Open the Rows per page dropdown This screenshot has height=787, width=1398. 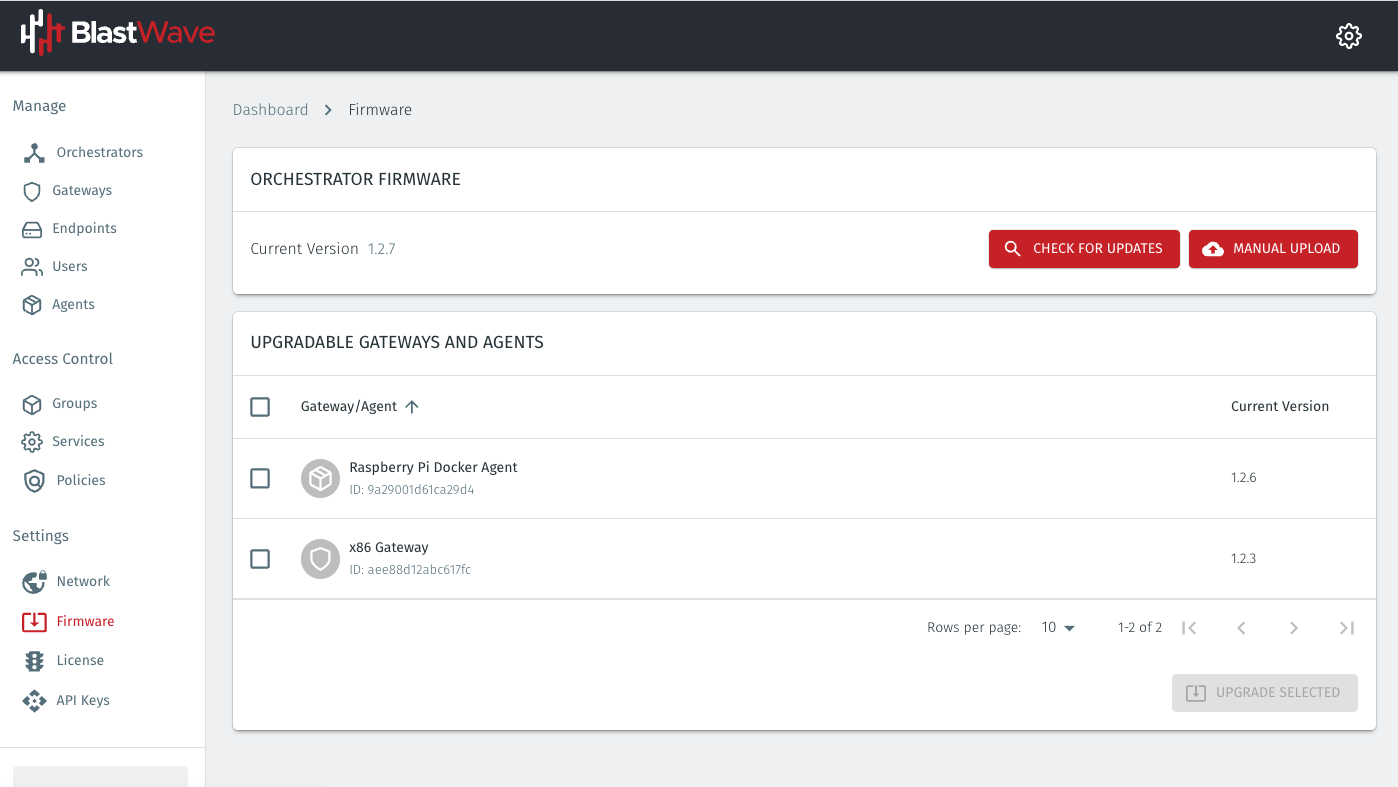pyautogui.click(x=1058, y=628)
